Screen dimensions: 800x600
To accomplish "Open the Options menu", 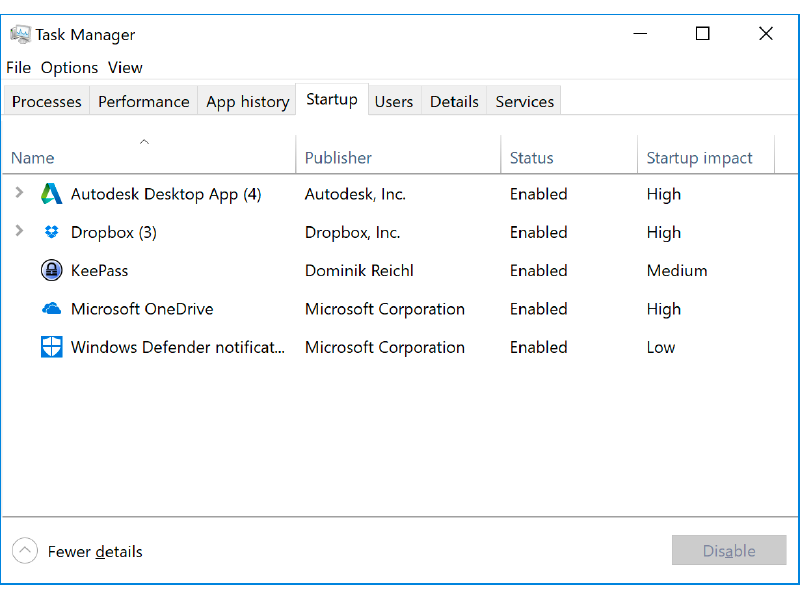I will pos(69,67).
